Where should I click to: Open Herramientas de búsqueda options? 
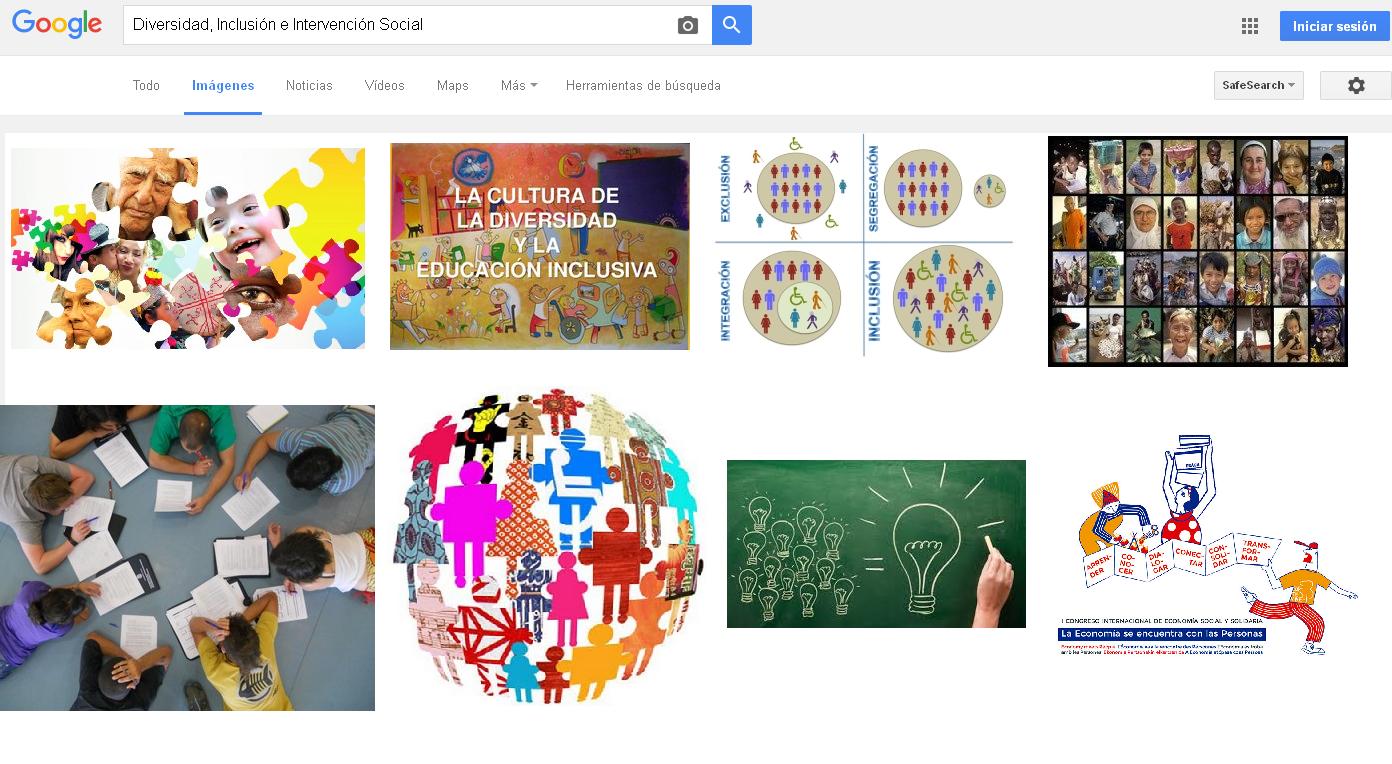pos(643,86)
